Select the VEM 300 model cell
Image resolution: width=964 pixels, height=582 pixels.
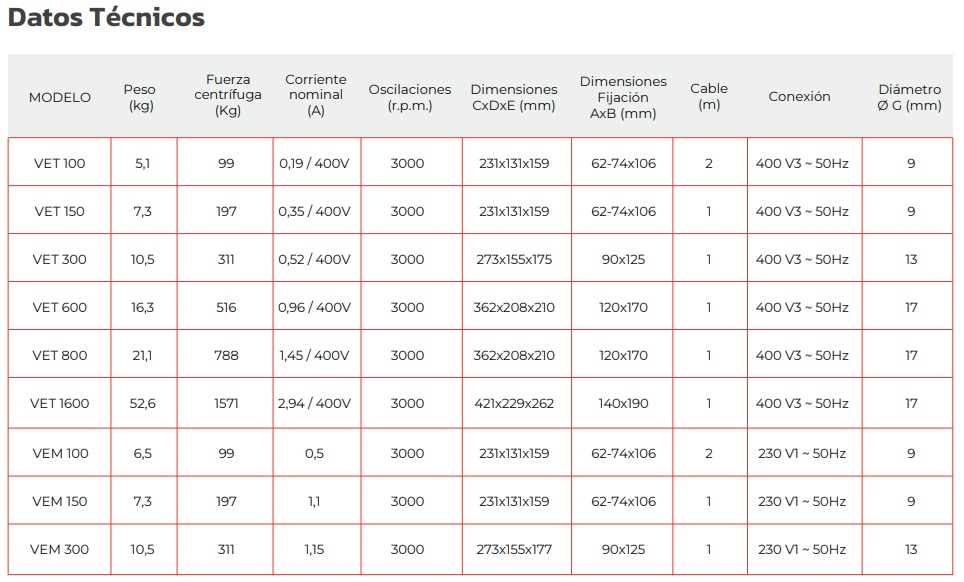coord(60,549)
